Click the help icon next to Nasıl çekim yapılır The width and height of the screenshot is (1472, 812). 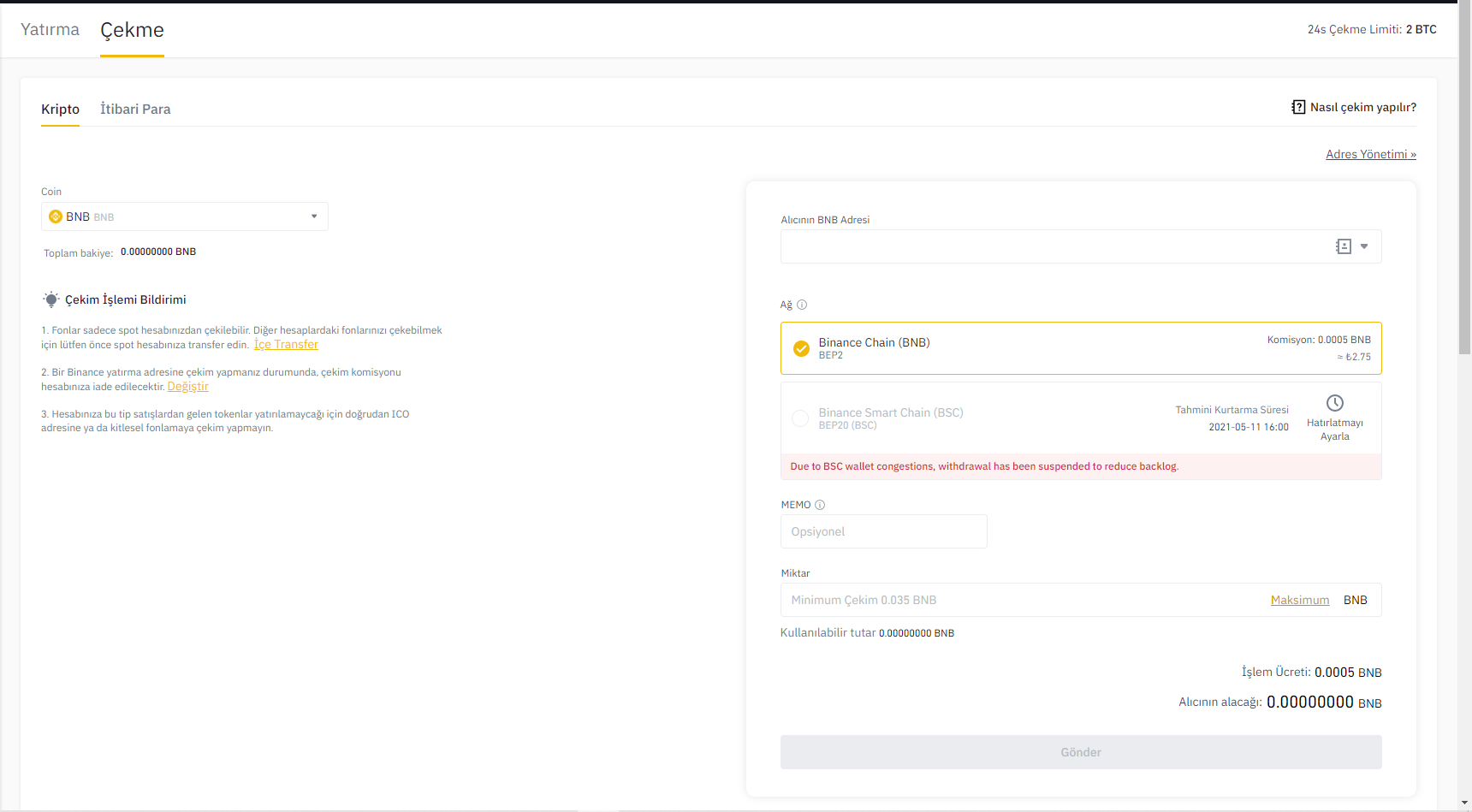pos(1298,107)
